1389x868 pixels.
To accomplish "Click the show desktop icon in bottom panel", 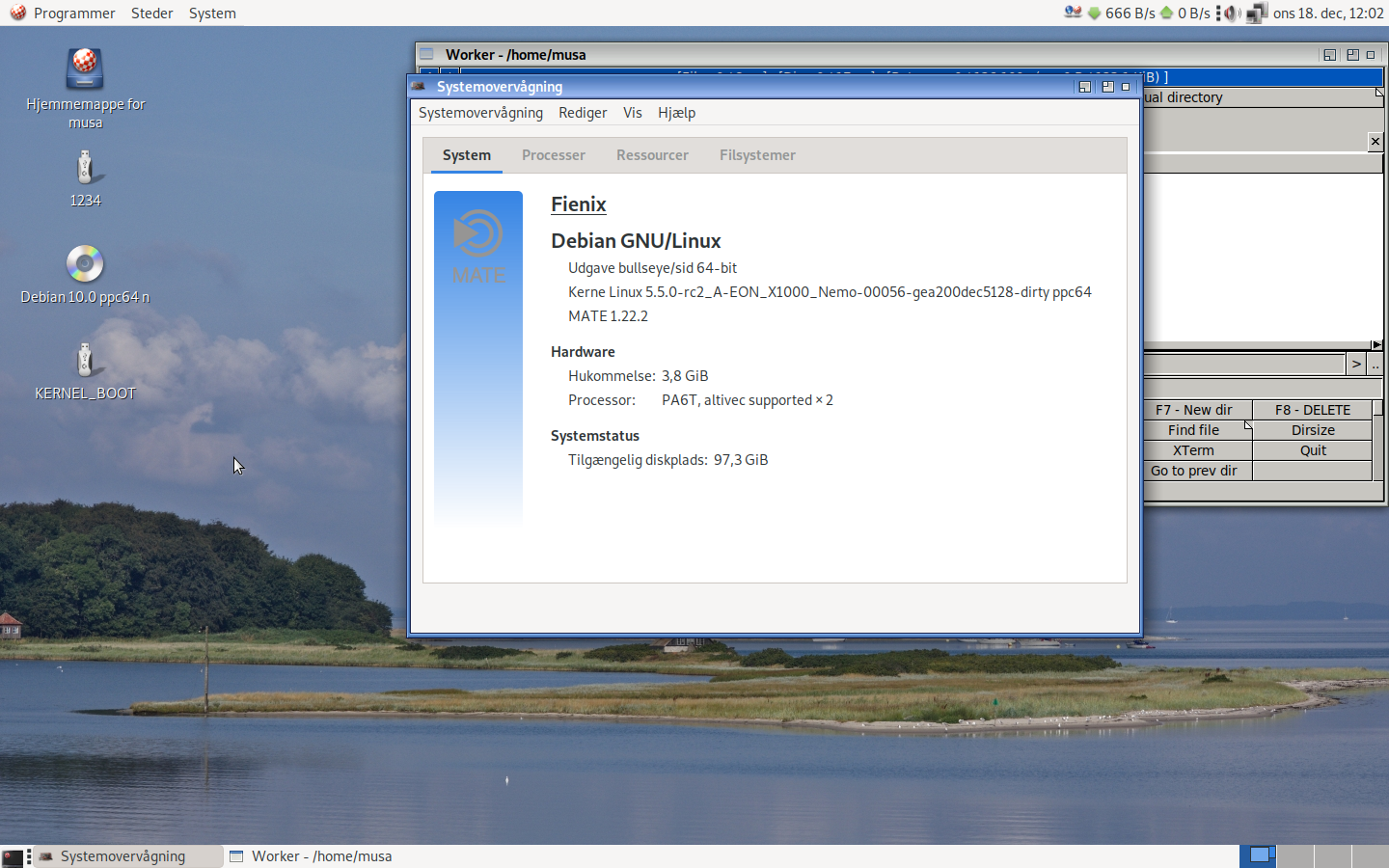I will (13, 856).
